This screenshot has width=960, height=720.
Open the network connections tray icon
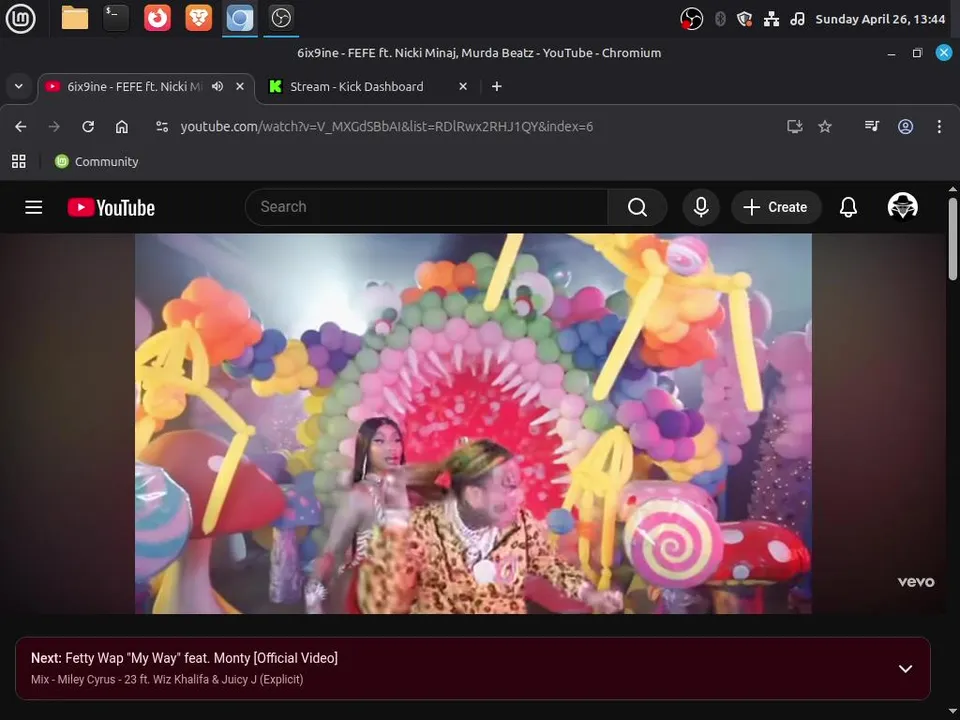click(x=771, y=19)
